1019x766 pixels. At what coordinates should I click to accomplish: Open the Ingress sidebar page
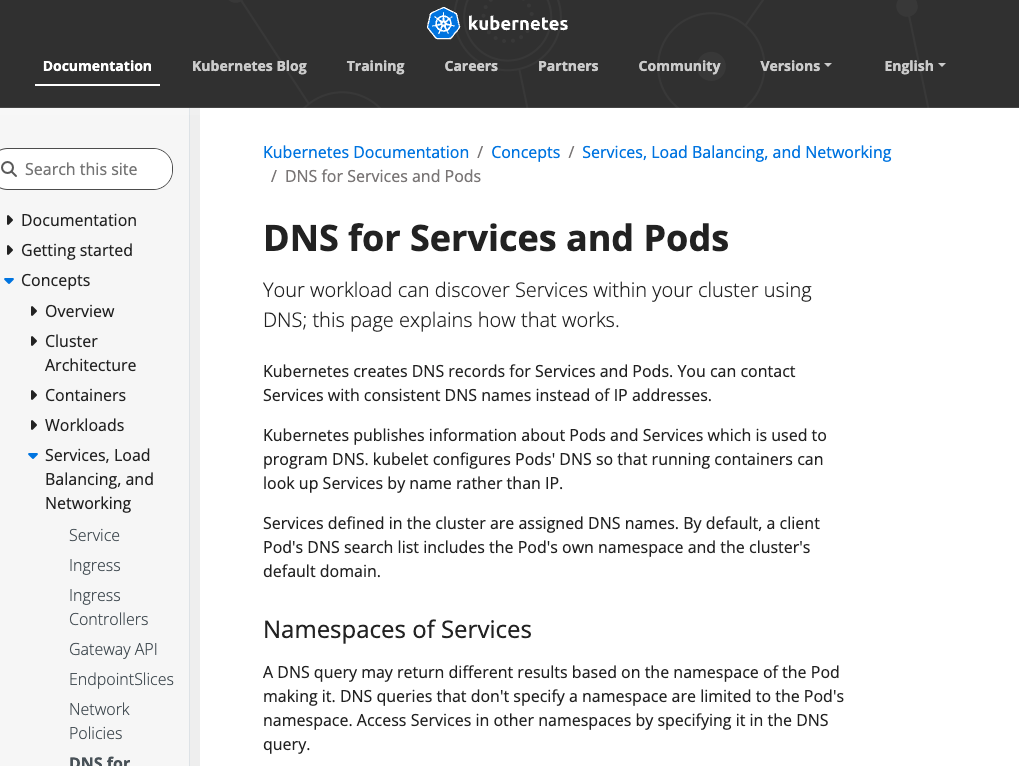(x=94, y=565)
